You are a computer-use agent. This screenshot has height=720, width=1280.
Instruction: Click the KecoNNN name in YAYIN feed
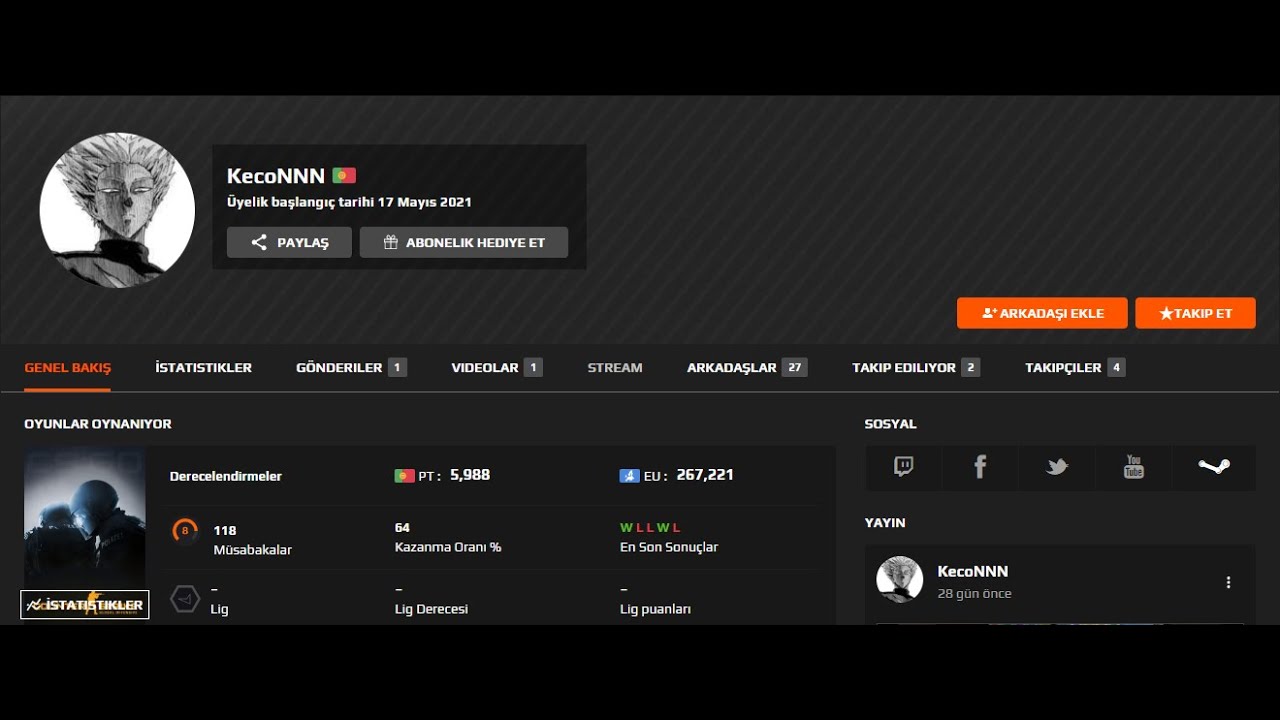tap(972, 572)
